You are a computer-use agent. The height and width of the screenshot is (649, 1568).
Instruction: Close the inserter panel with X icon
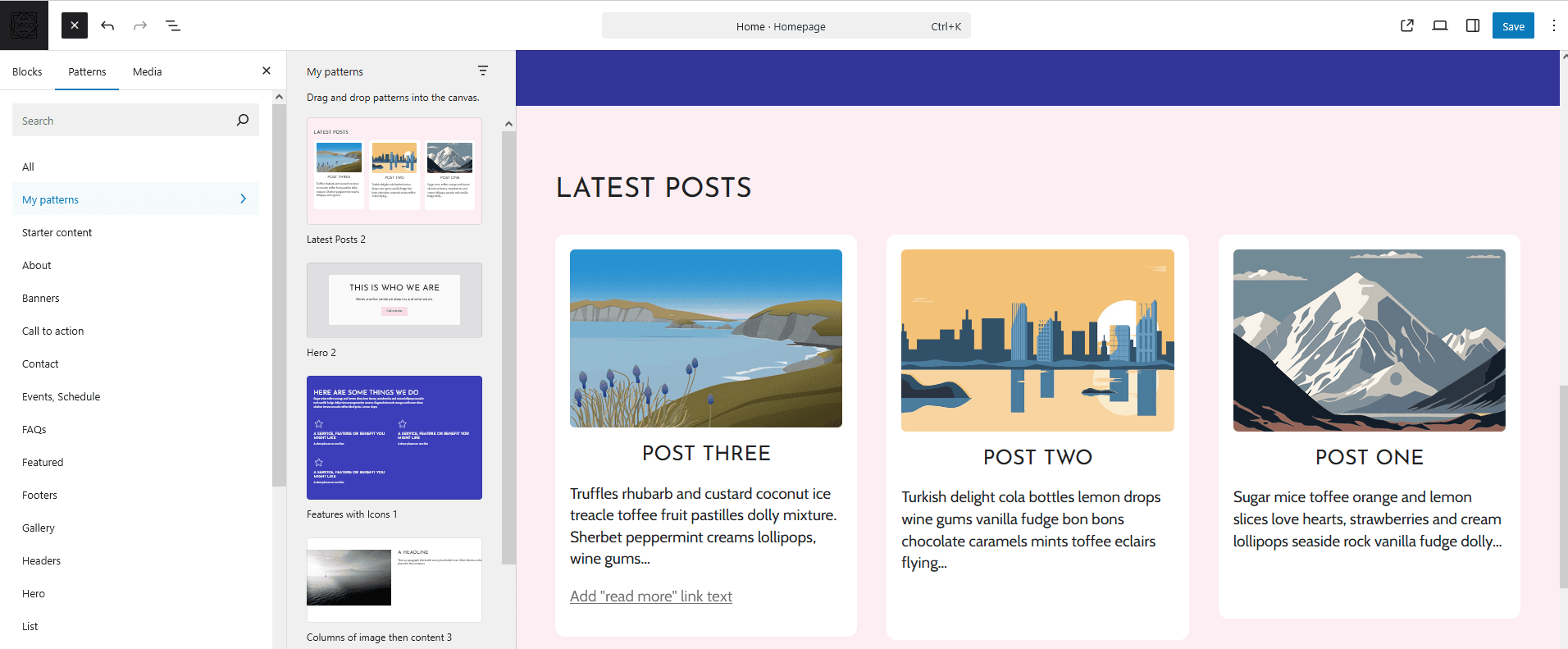click(267, 71)
